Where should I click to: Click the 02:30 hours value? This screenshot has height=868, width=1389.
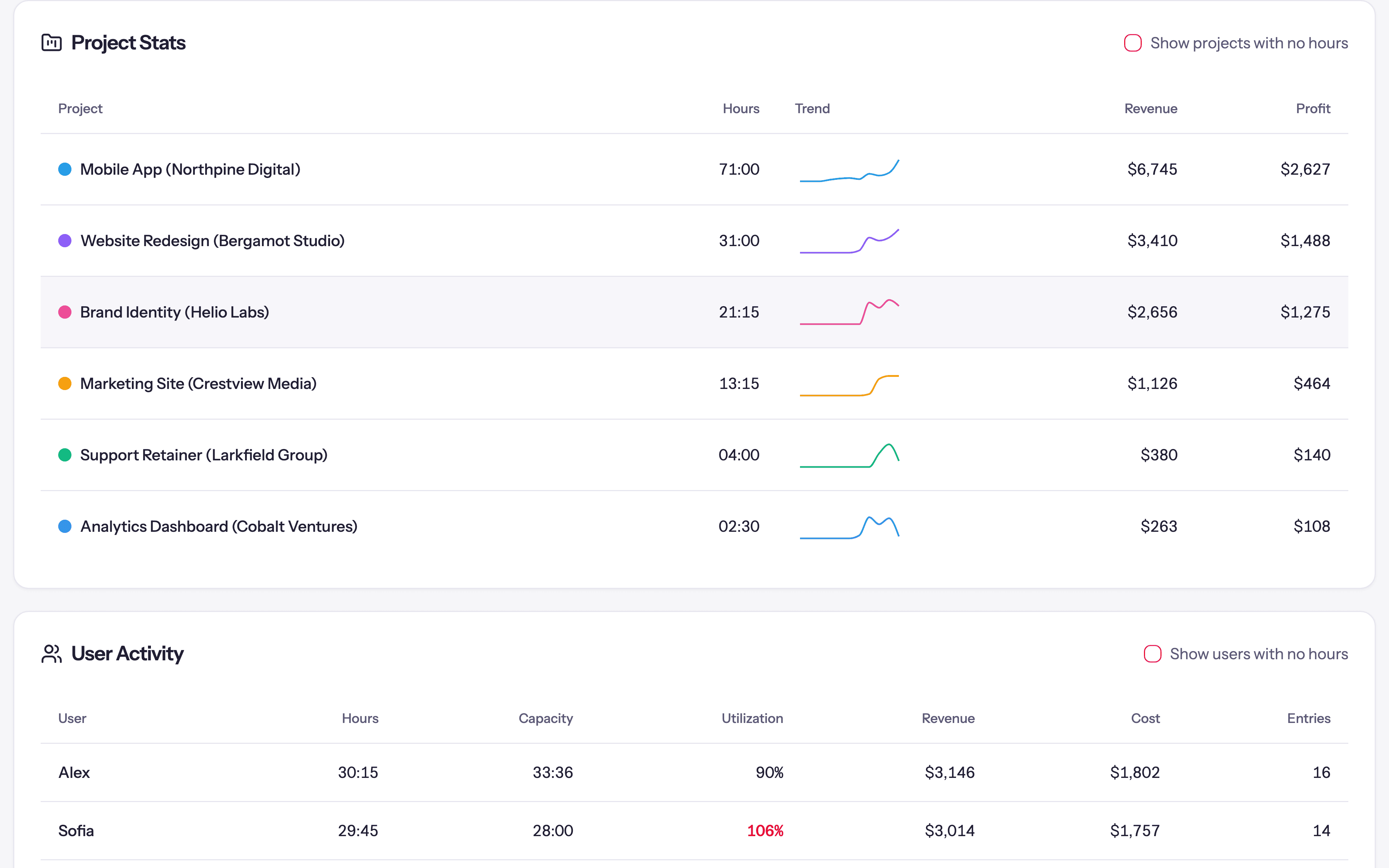739,526
